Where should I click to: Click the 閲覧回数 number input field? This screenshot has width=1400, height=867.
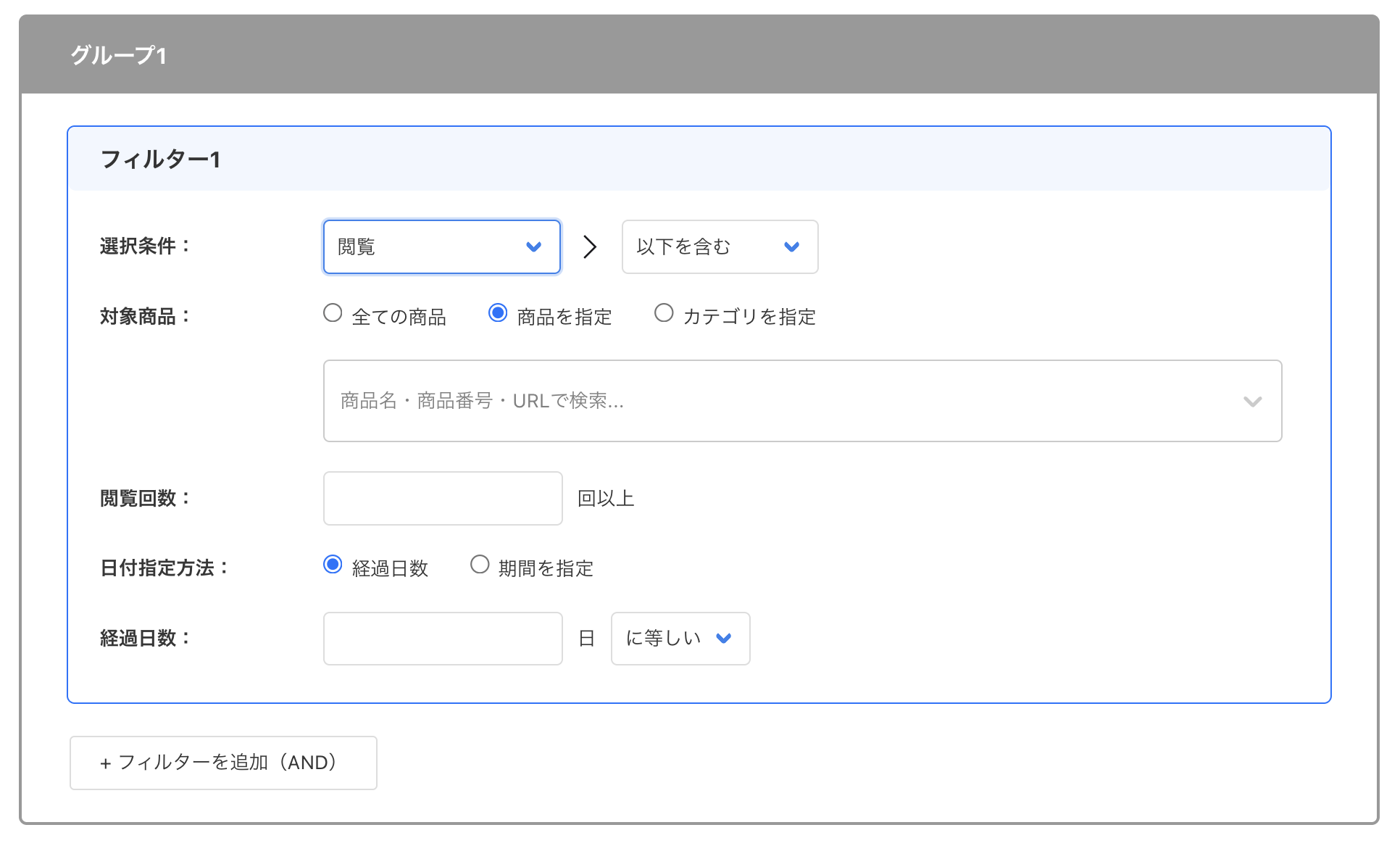click(x=442, y=497)
